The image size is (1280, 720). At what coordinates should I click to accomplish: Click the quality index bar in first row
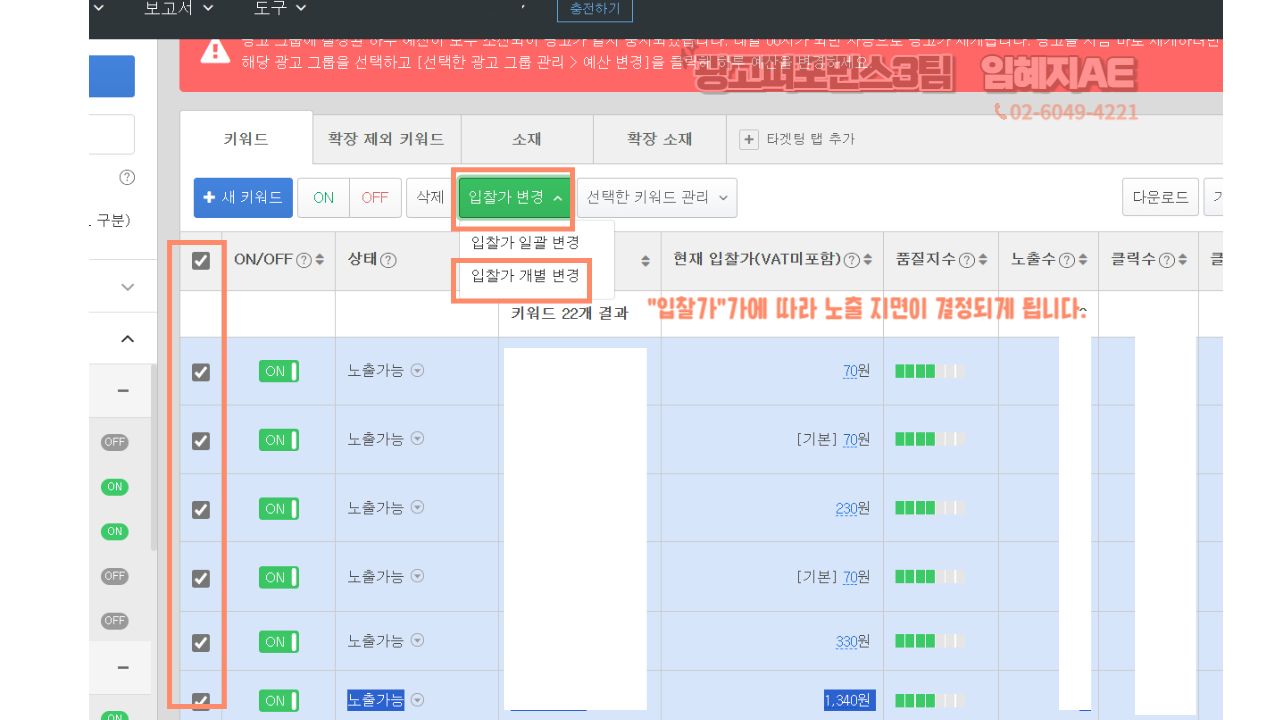[x=929, y=371]
